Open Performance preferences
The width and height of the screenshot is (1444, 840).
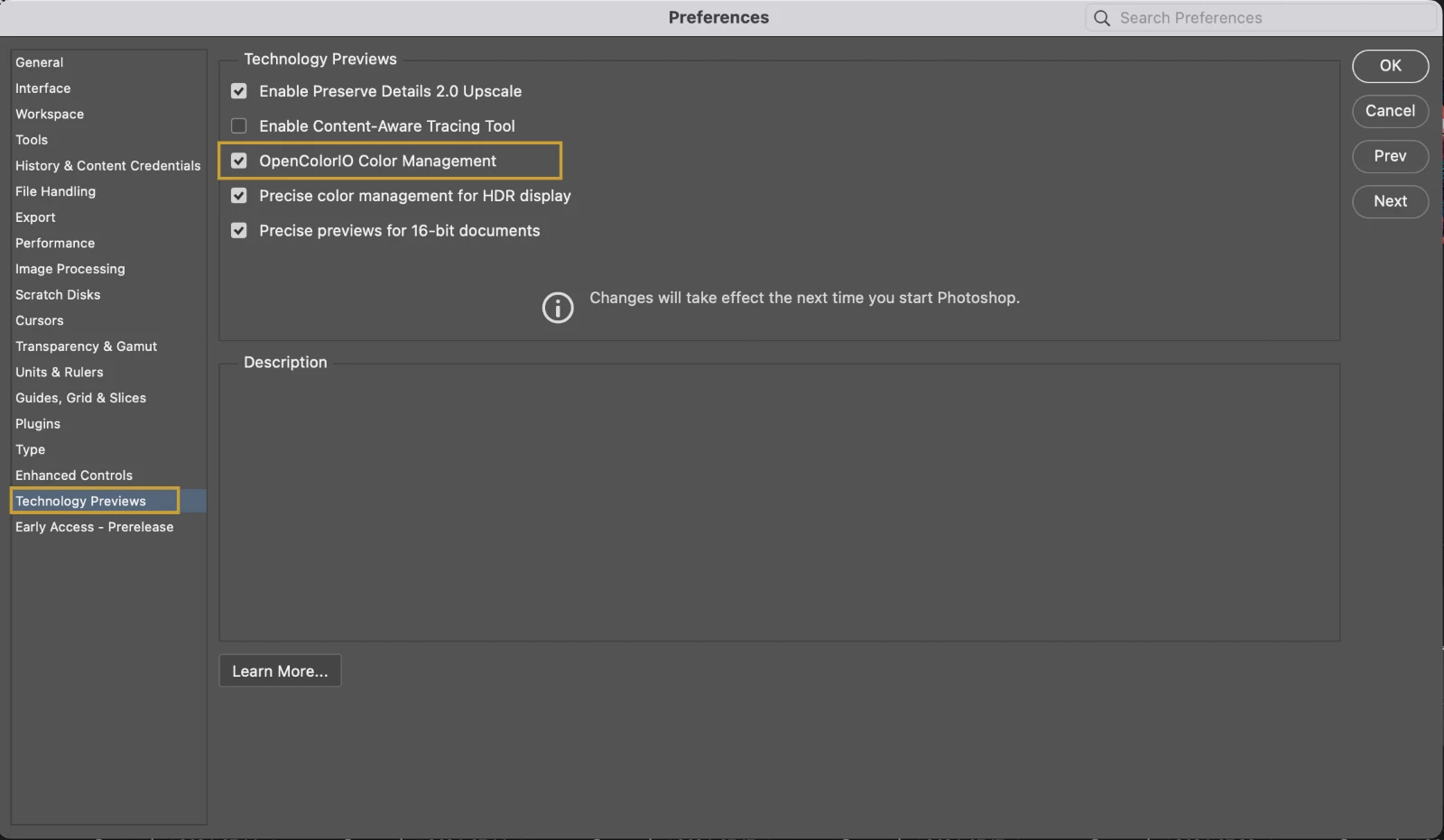(55, 244)
